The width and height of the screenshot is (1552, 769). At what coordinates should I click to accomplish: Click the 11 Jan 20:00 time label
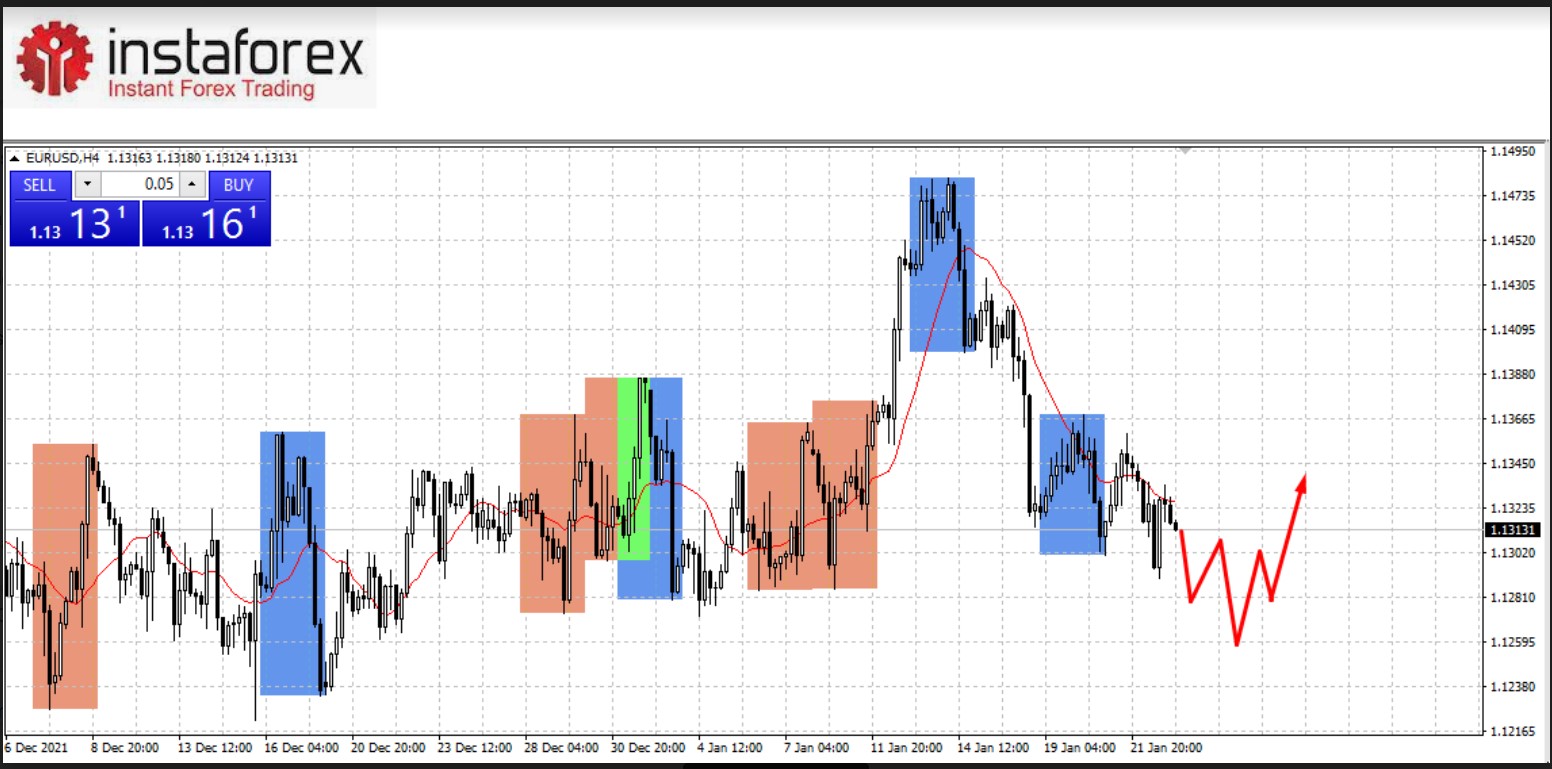[906, 748]
